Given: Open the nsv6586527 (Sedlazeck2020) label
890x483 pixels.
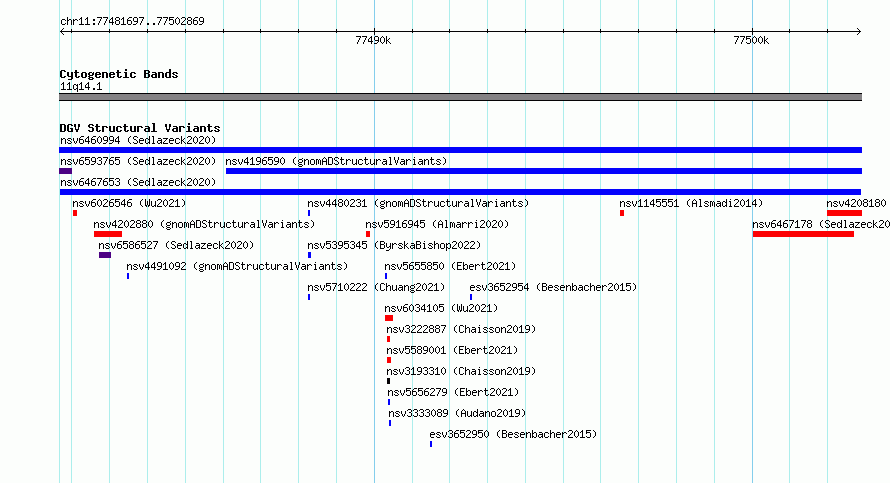Looking at the screenshot, I should (x=176, y=245).
